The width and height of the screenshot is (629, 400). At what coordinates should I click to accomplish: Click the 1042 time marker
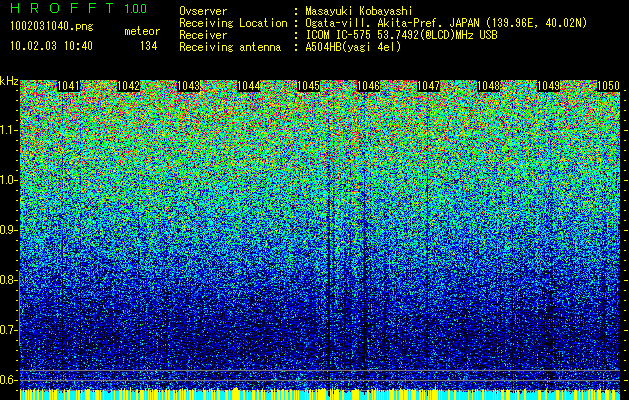tap(128, 86)
